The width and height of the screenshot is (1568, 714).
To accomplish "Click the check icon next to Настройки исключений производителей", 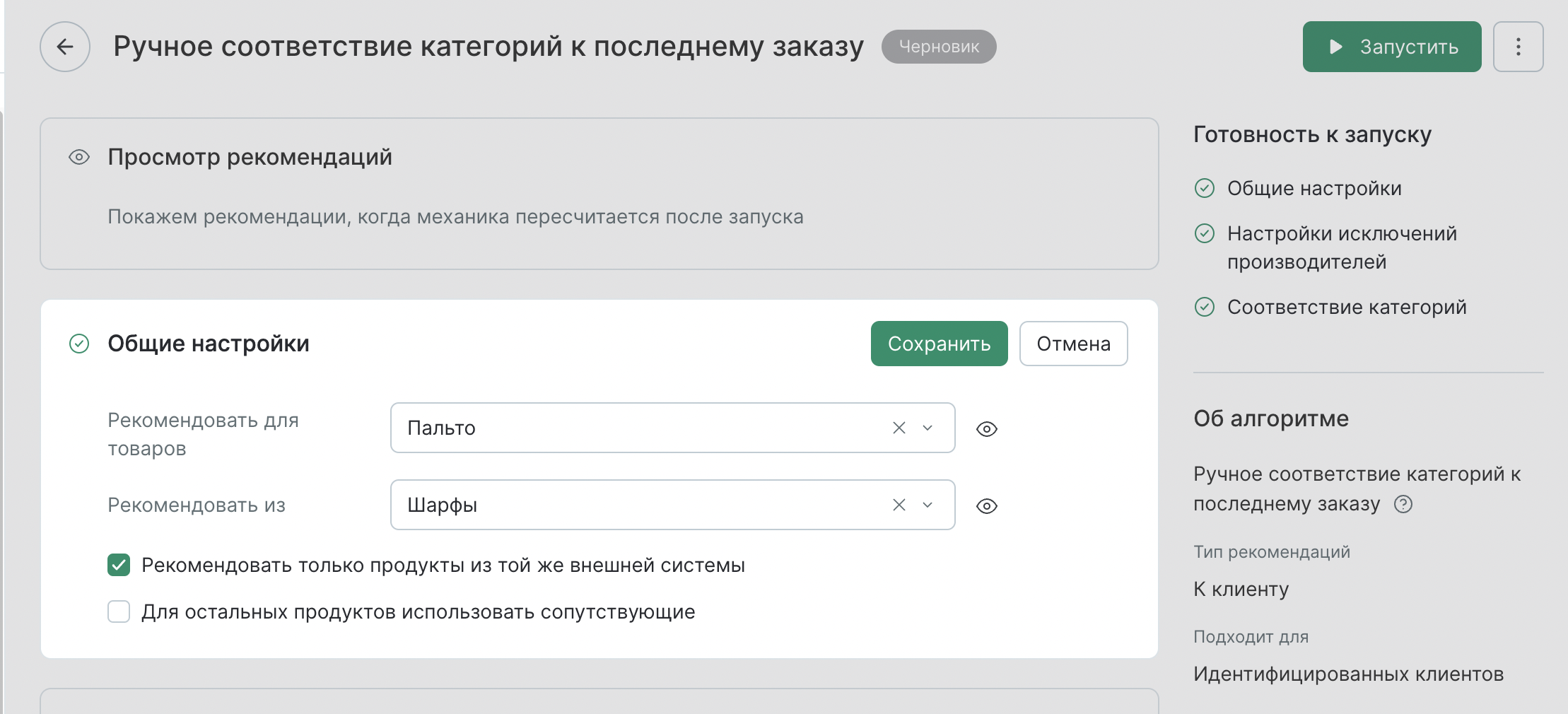I will pyautogui.click(x=1204, y=233).
